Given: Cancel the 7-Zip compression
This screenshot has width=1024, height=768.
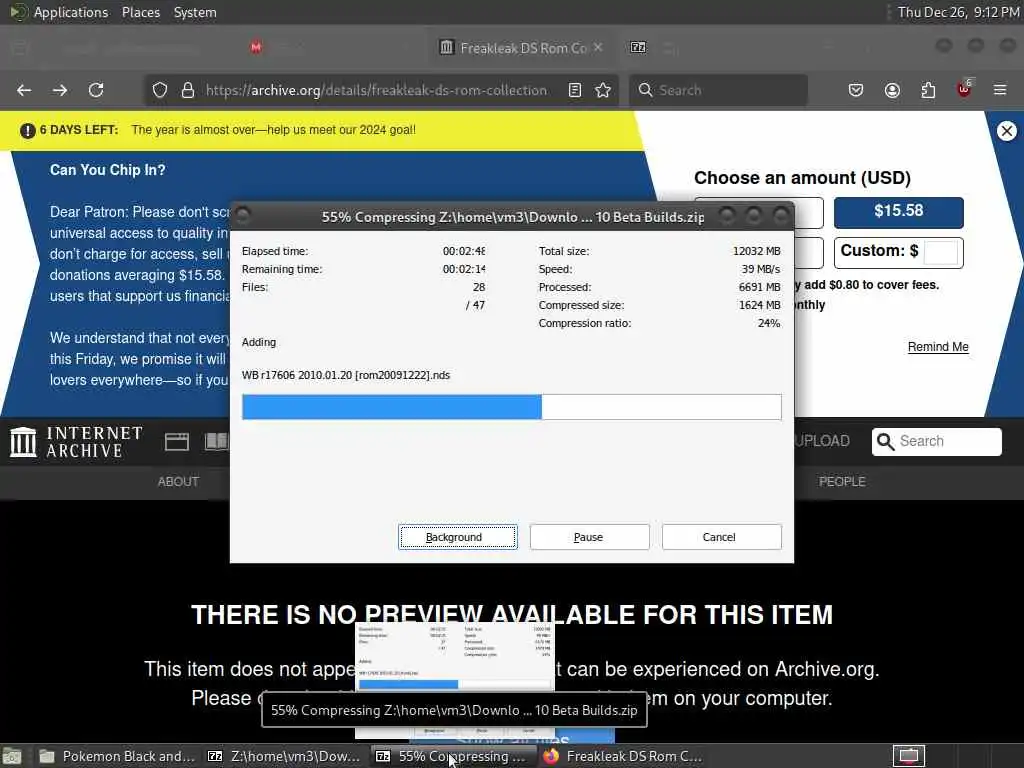Looking at the screenshot, I should (722, 537).
